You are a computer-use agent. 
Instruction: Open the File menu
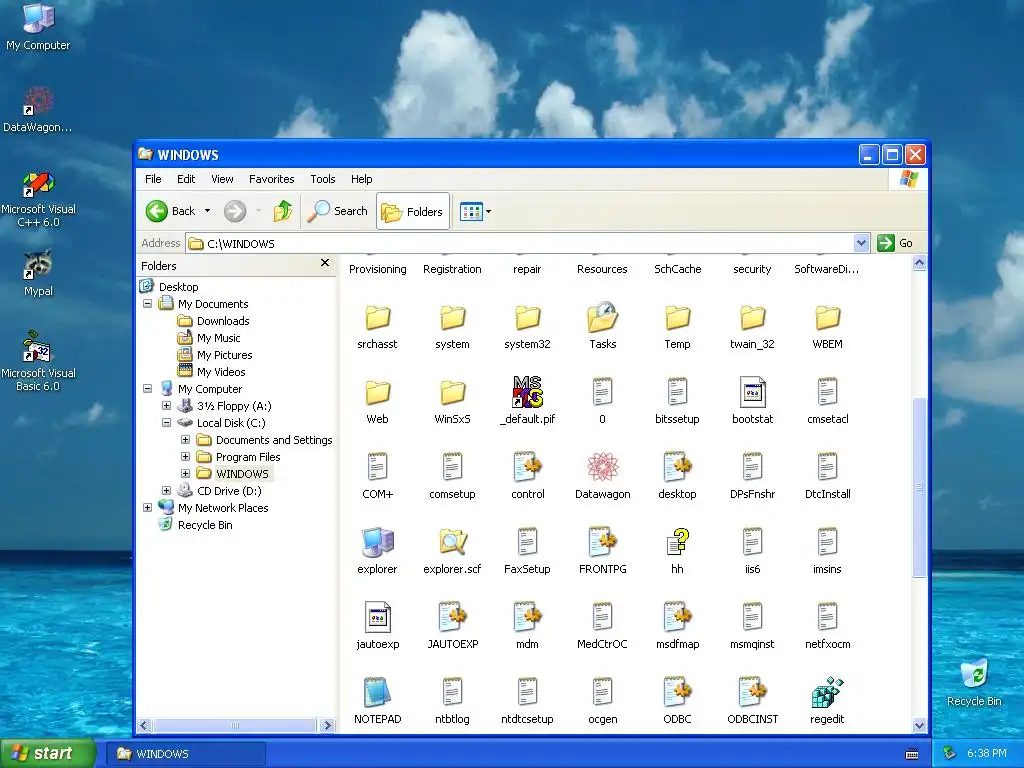153,179
